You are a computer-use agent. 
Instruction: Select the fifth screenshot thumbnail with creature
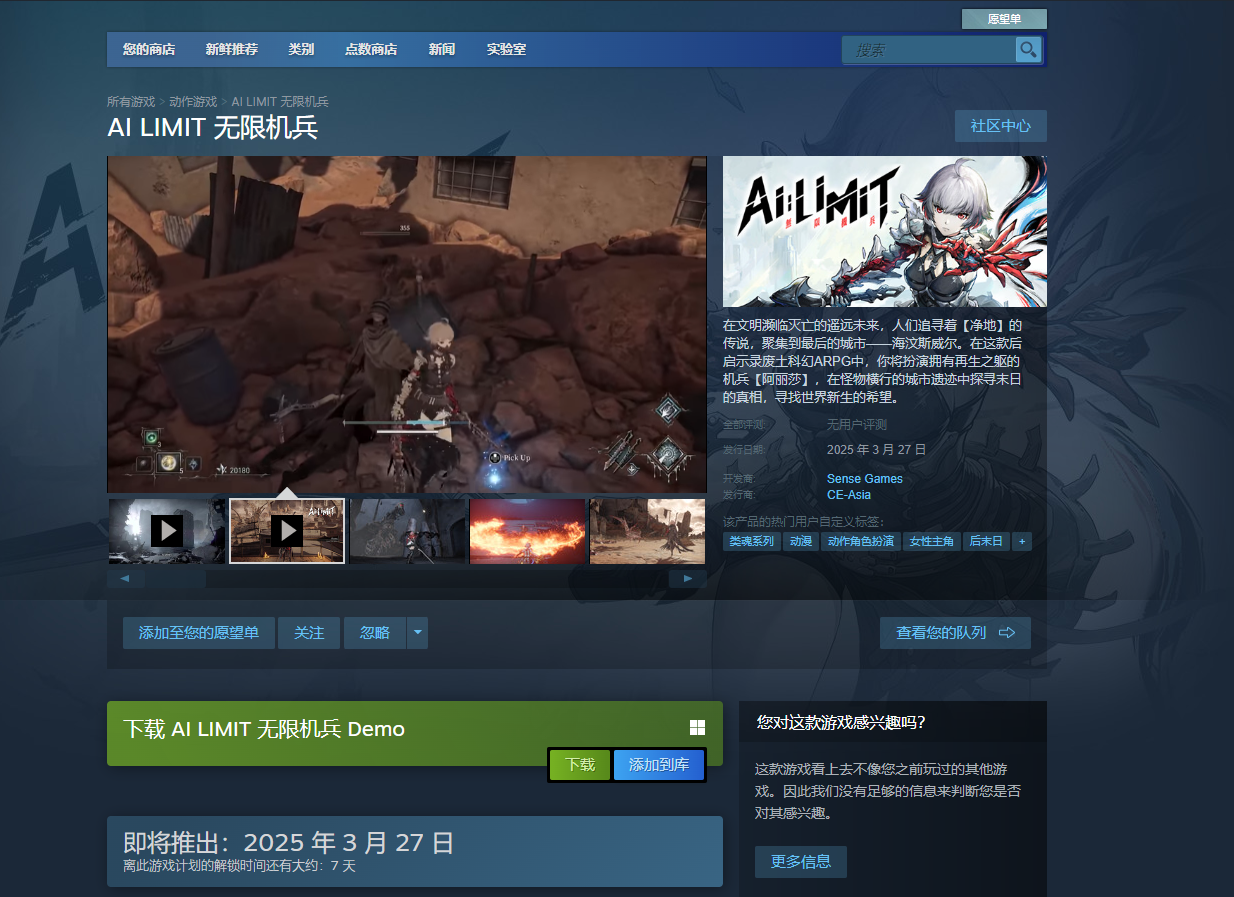click(648, 531)
